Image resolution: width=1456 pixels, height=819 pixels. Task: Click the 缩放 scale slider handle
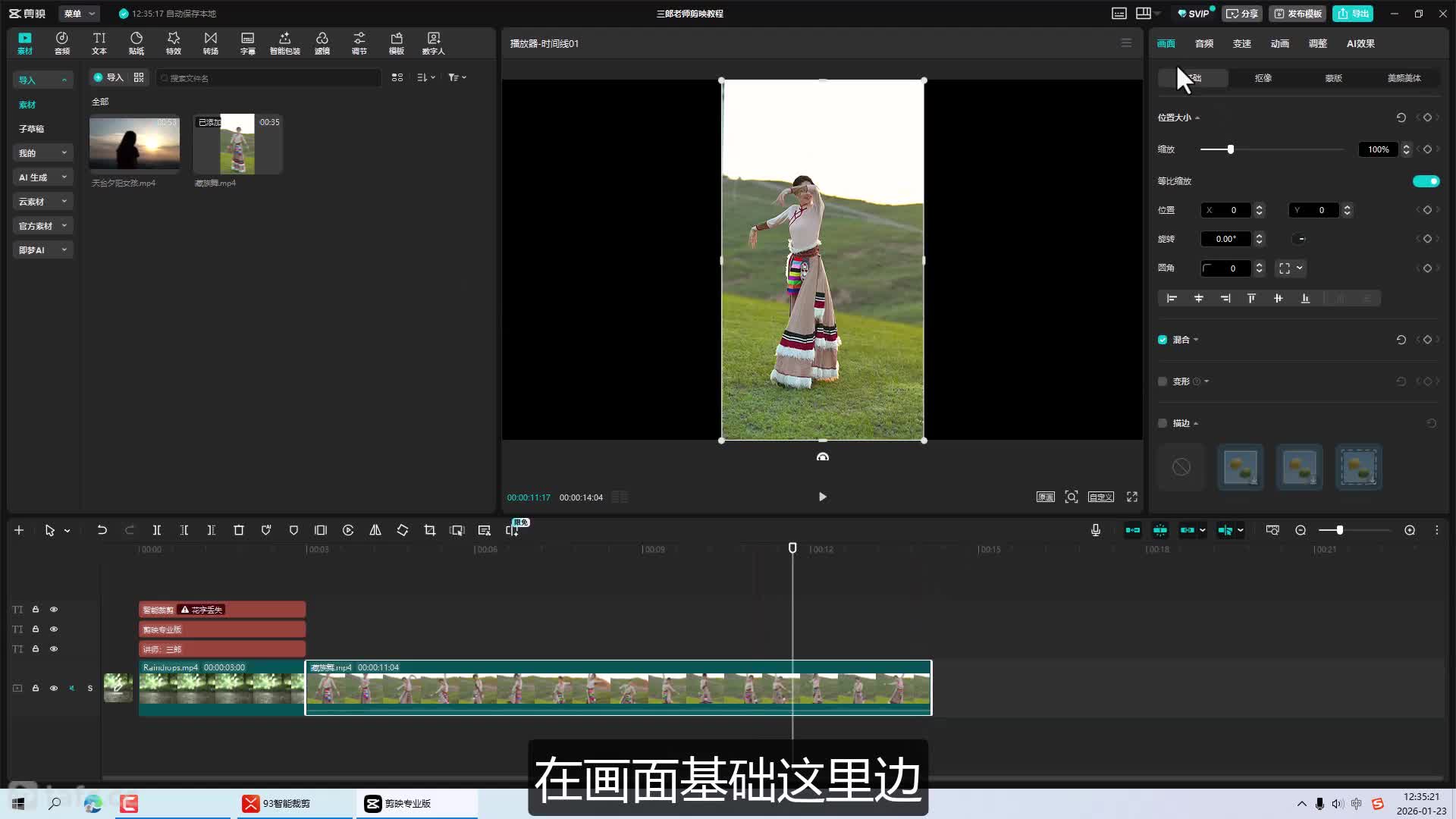(x=1230, y=149)
